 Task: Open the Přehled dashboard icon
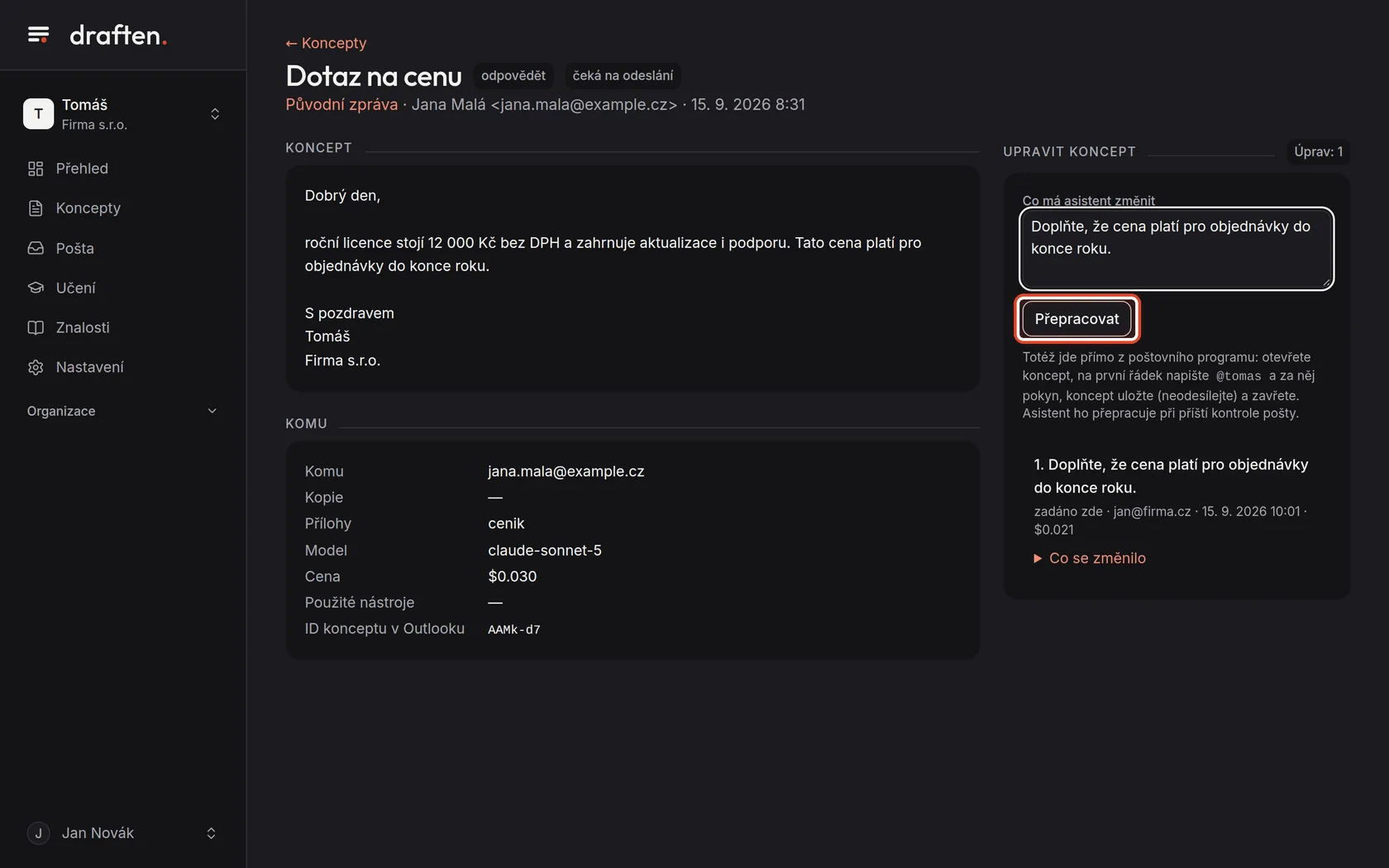[x=36, y=169]
